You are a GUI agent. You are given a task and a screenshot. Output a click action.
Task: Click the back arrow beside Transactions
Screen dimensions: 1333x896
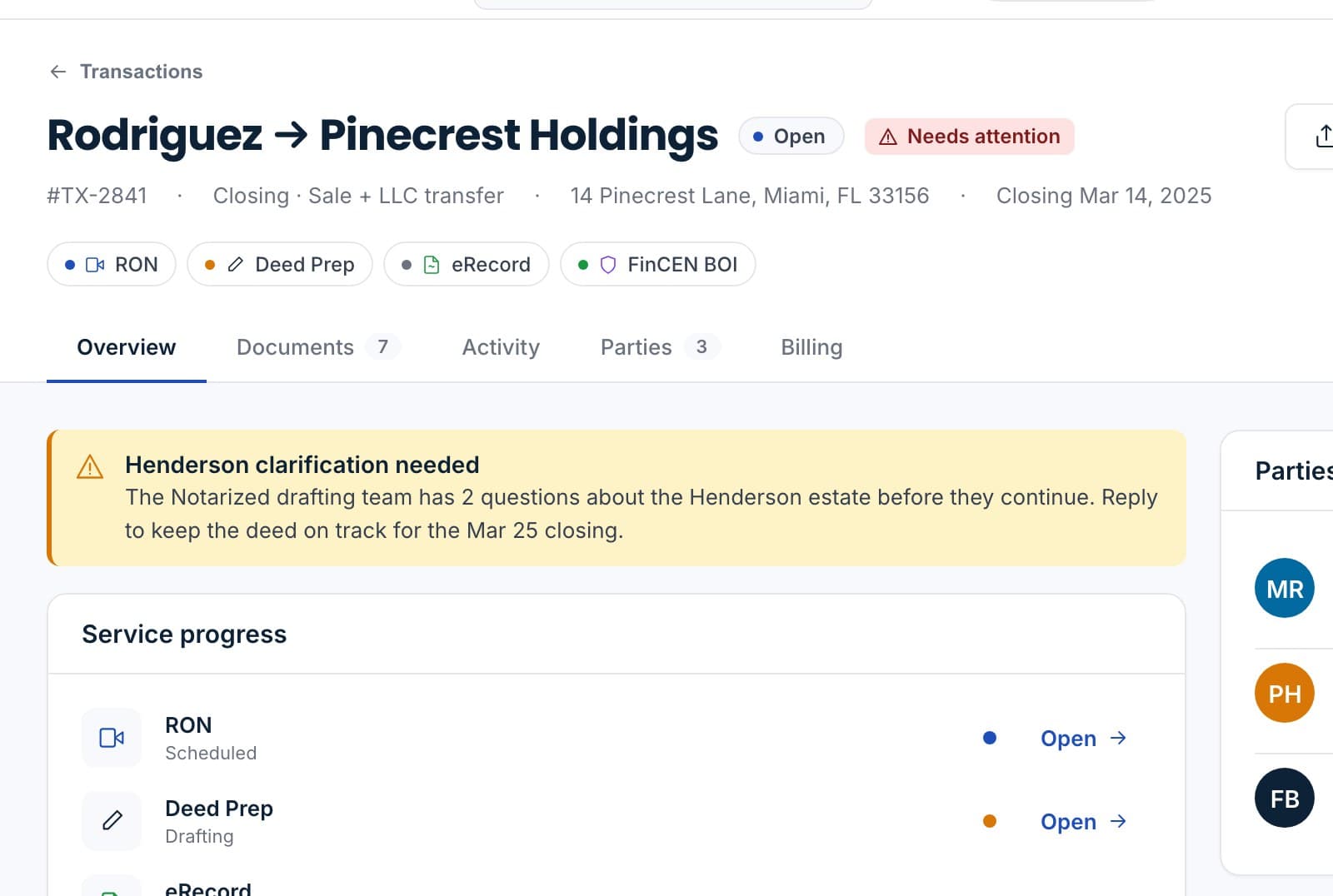57,72
